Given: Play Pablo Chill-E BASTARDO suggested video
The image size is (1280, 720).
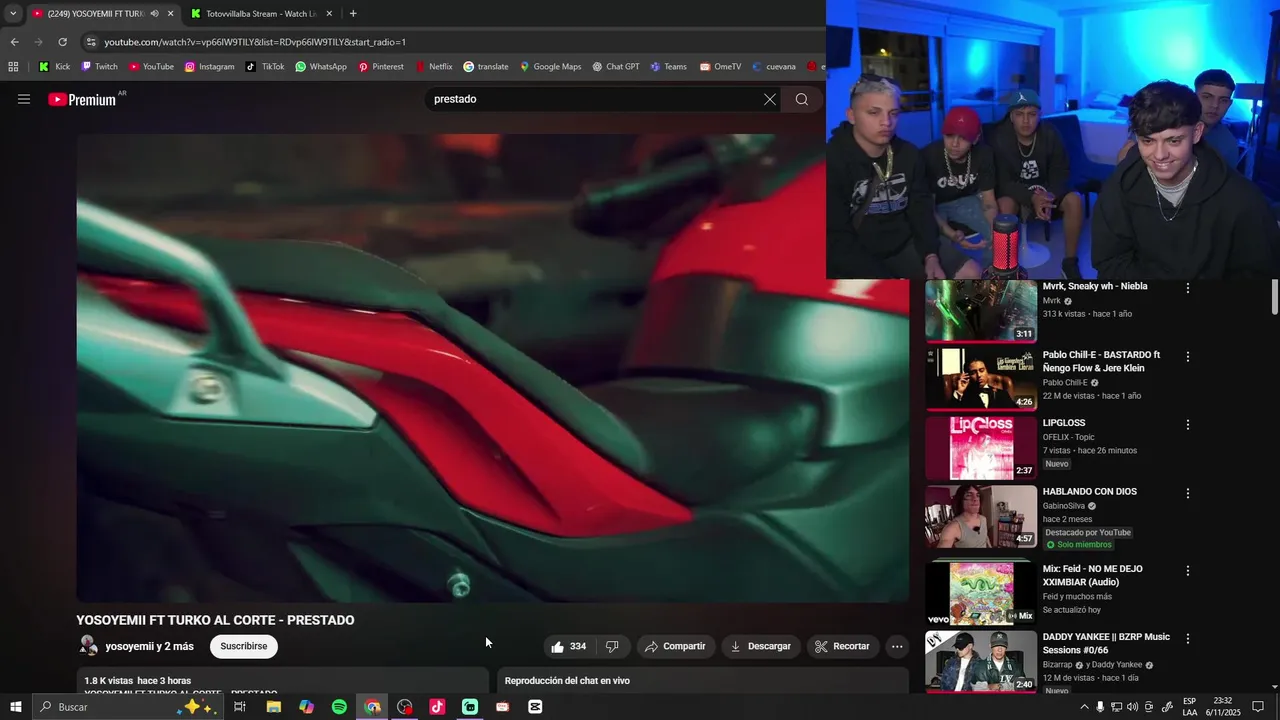Looking at the screenshot, I should (981, 379).
